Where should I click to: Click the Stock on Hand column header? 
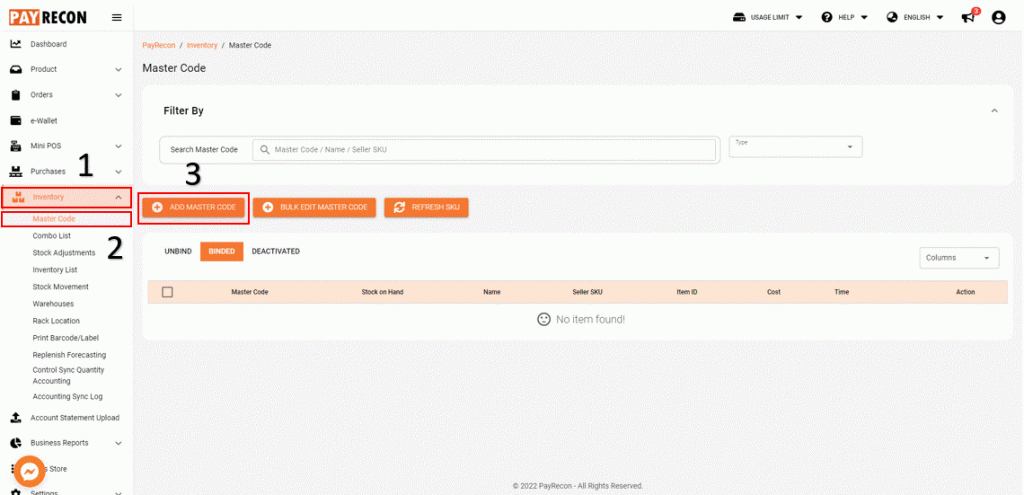click(382, 292)
